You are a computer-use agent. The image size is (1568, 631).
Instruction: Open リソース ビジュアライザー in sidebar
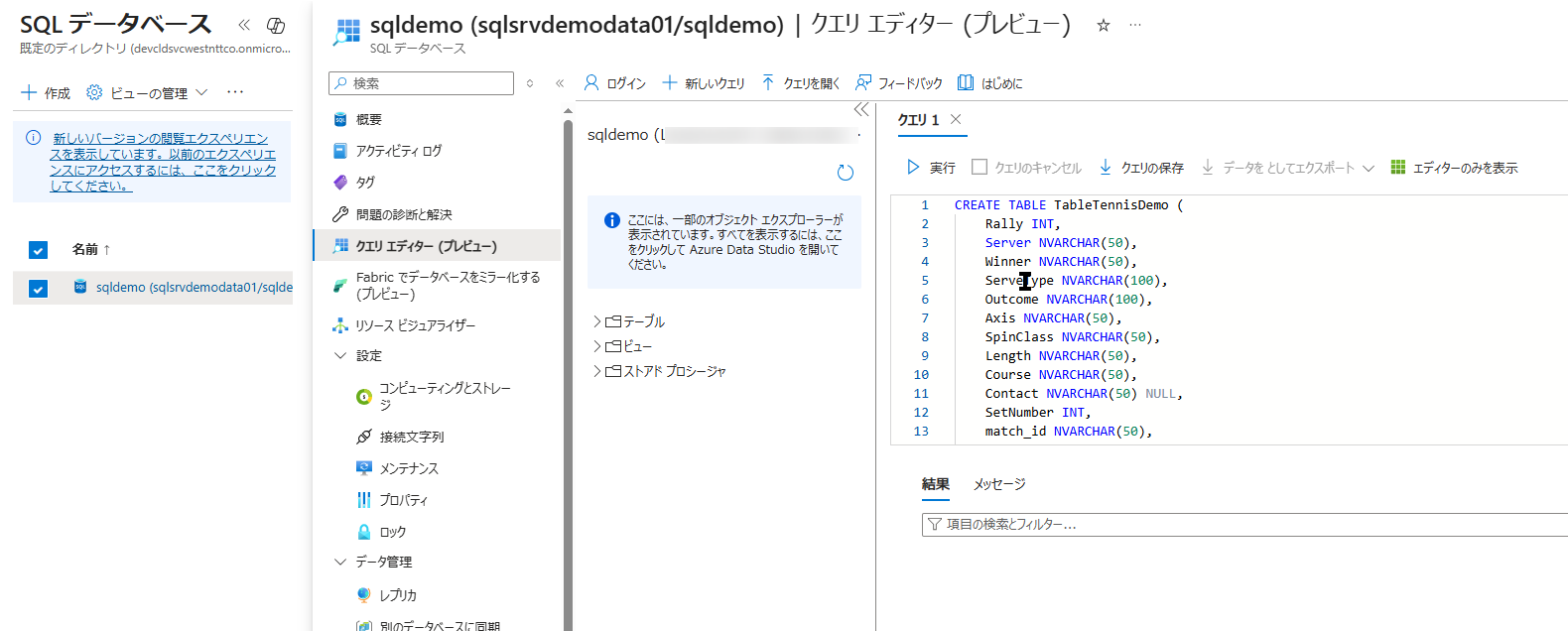point(415,325)
